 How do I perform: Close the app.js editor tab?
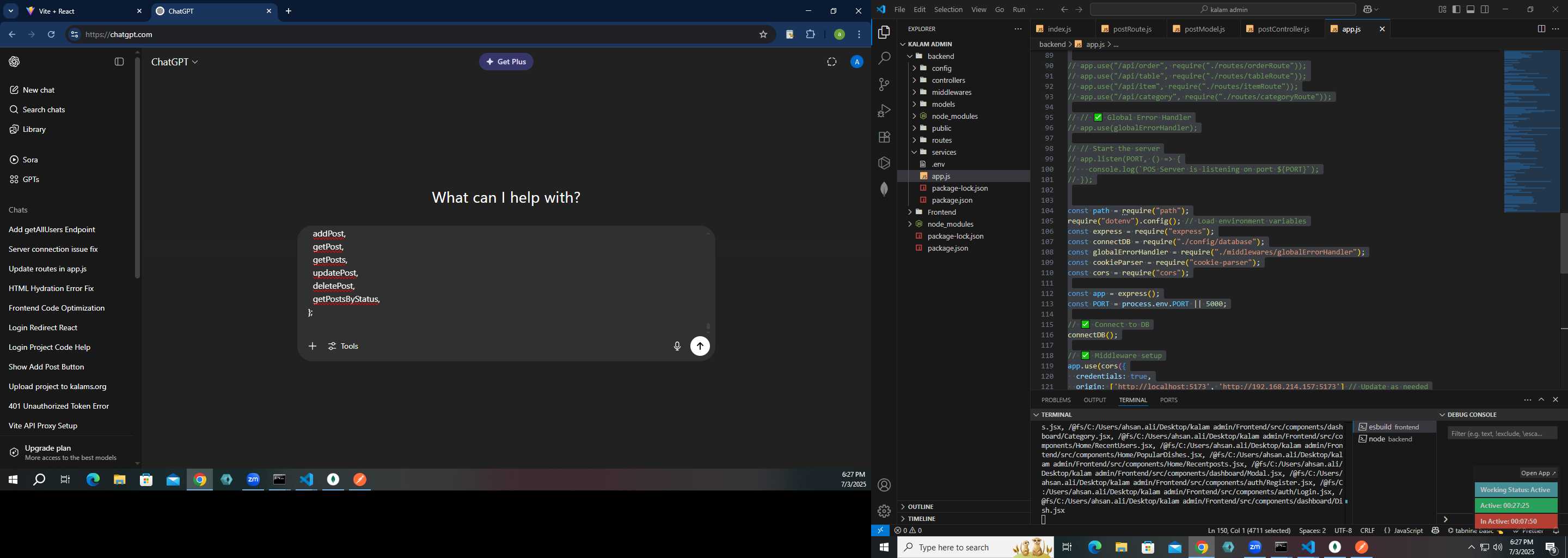click(1382, 29)
